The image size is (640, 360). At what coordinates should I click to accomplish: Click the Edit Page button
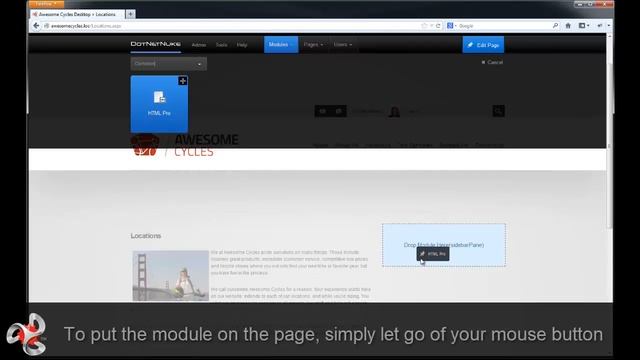(x=483, y=45)
